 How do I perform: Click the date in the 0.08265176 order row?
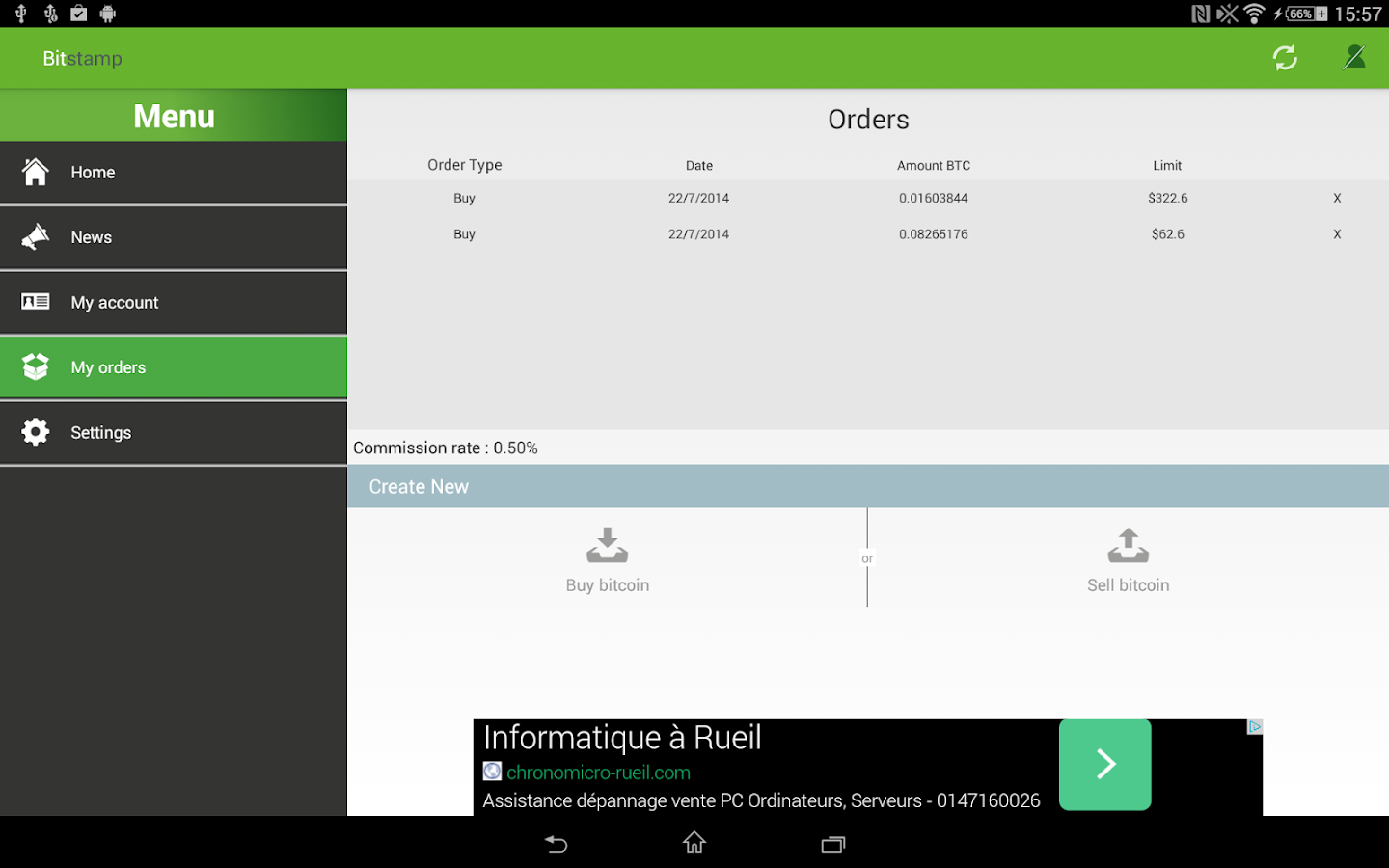699,233
